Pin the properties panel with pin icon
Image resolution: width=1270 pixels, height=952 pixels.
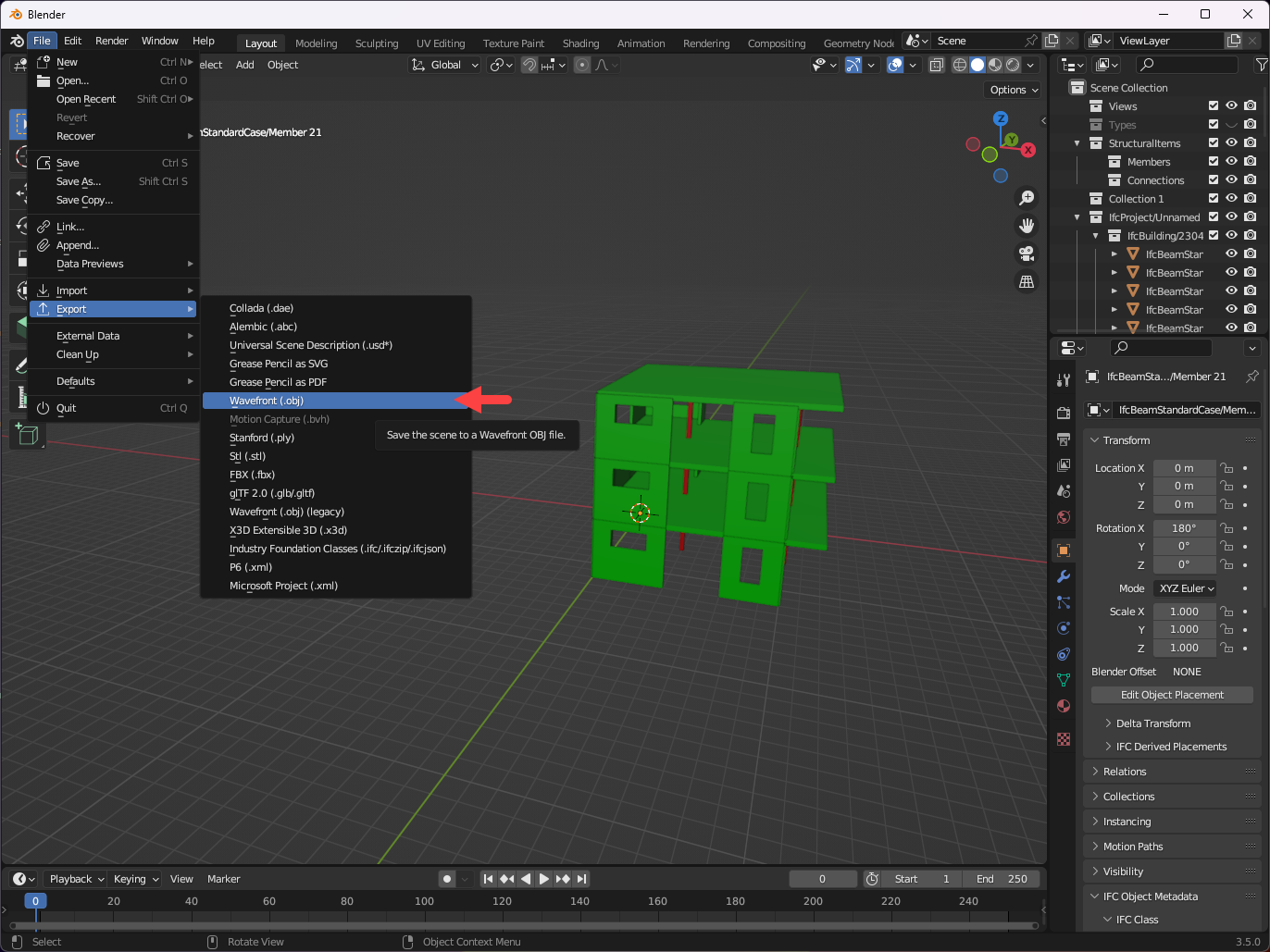1251,377
